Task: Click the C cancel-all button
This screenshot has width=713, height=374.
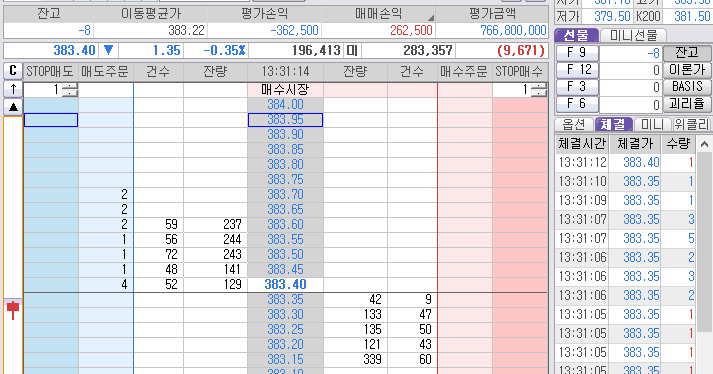Action: (x=13, y=71)
